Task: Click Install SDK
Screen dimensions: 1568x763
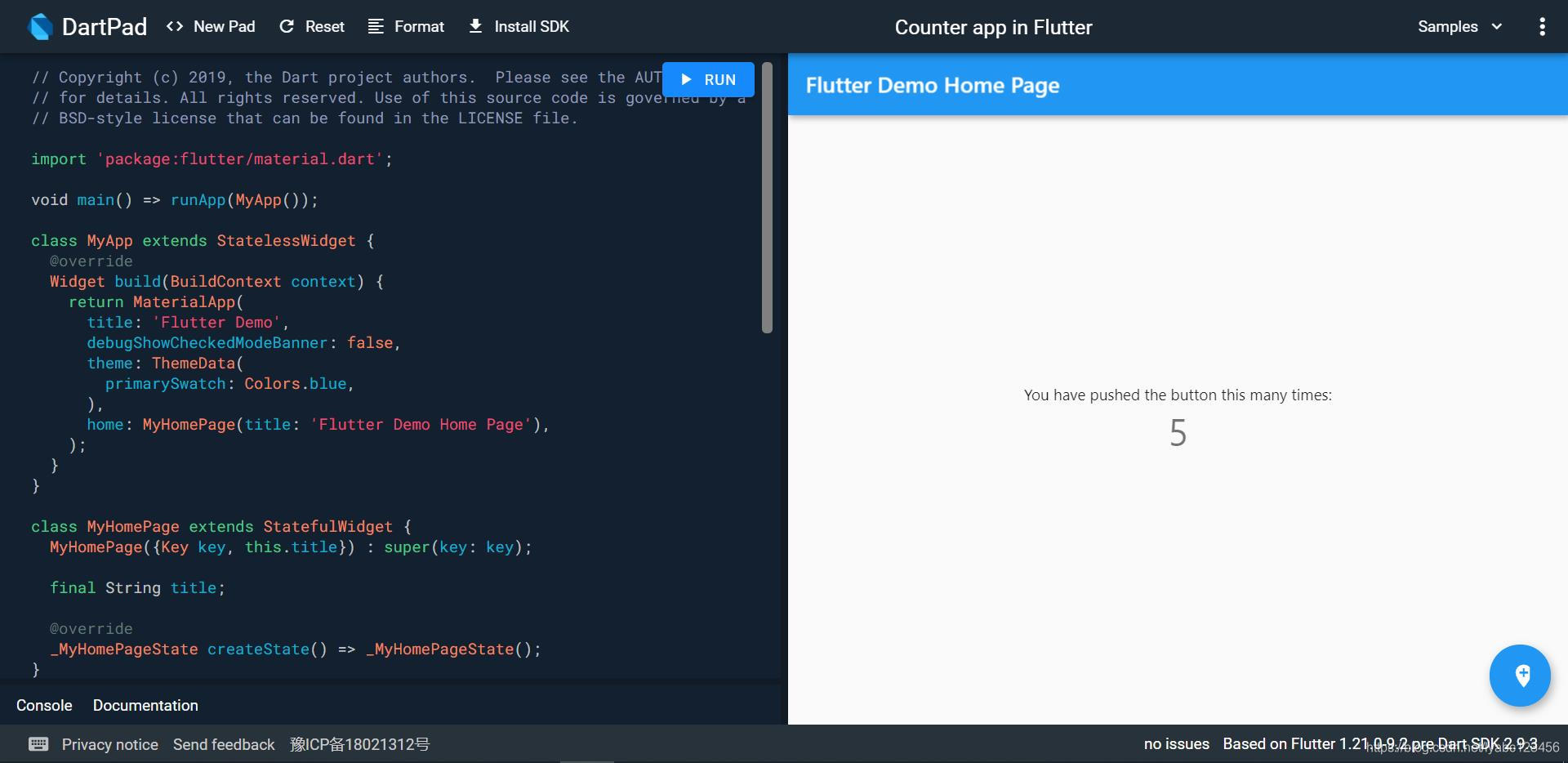Action: point(519,27)
